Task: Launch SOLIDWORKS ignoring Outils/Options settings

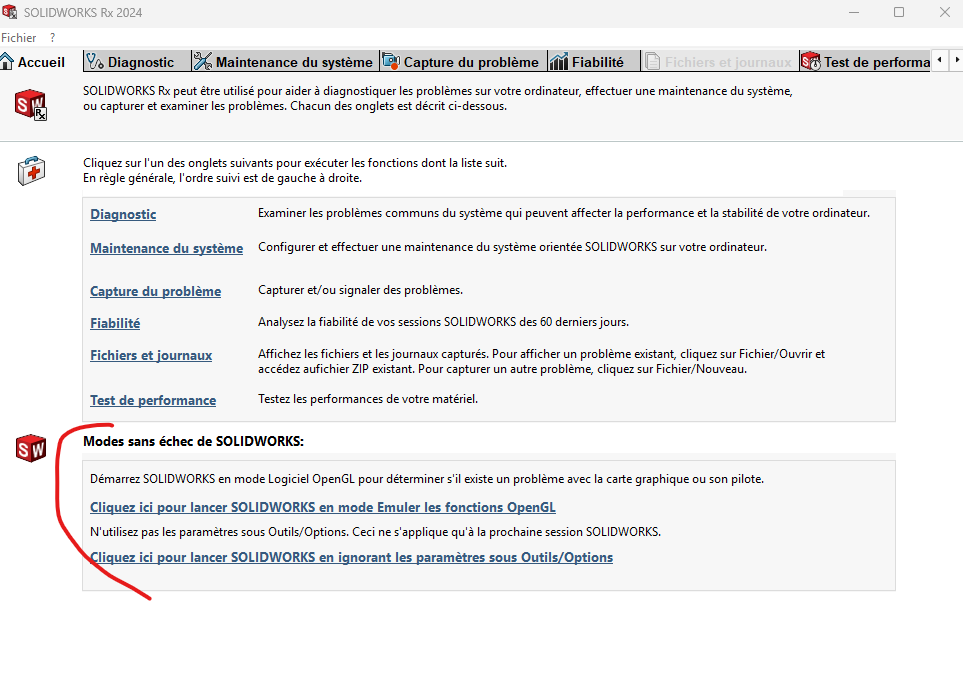Action: tap(351, 557)
